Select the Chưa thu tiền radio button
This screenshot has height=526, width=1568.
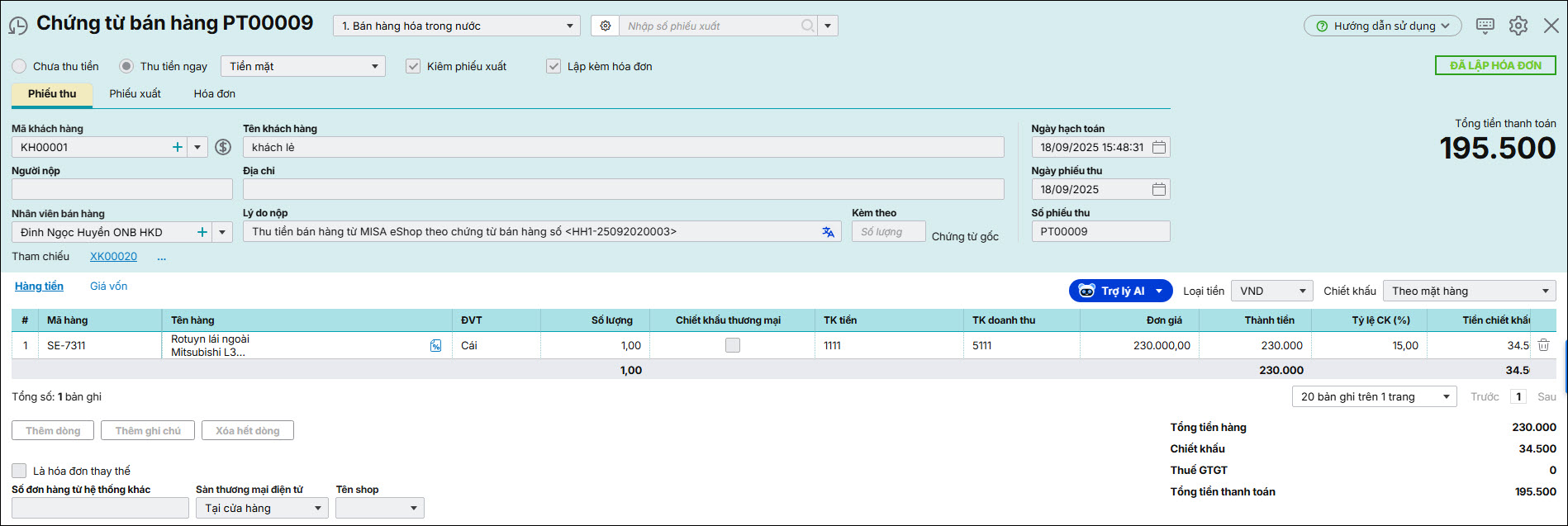(x=19, y=66)
